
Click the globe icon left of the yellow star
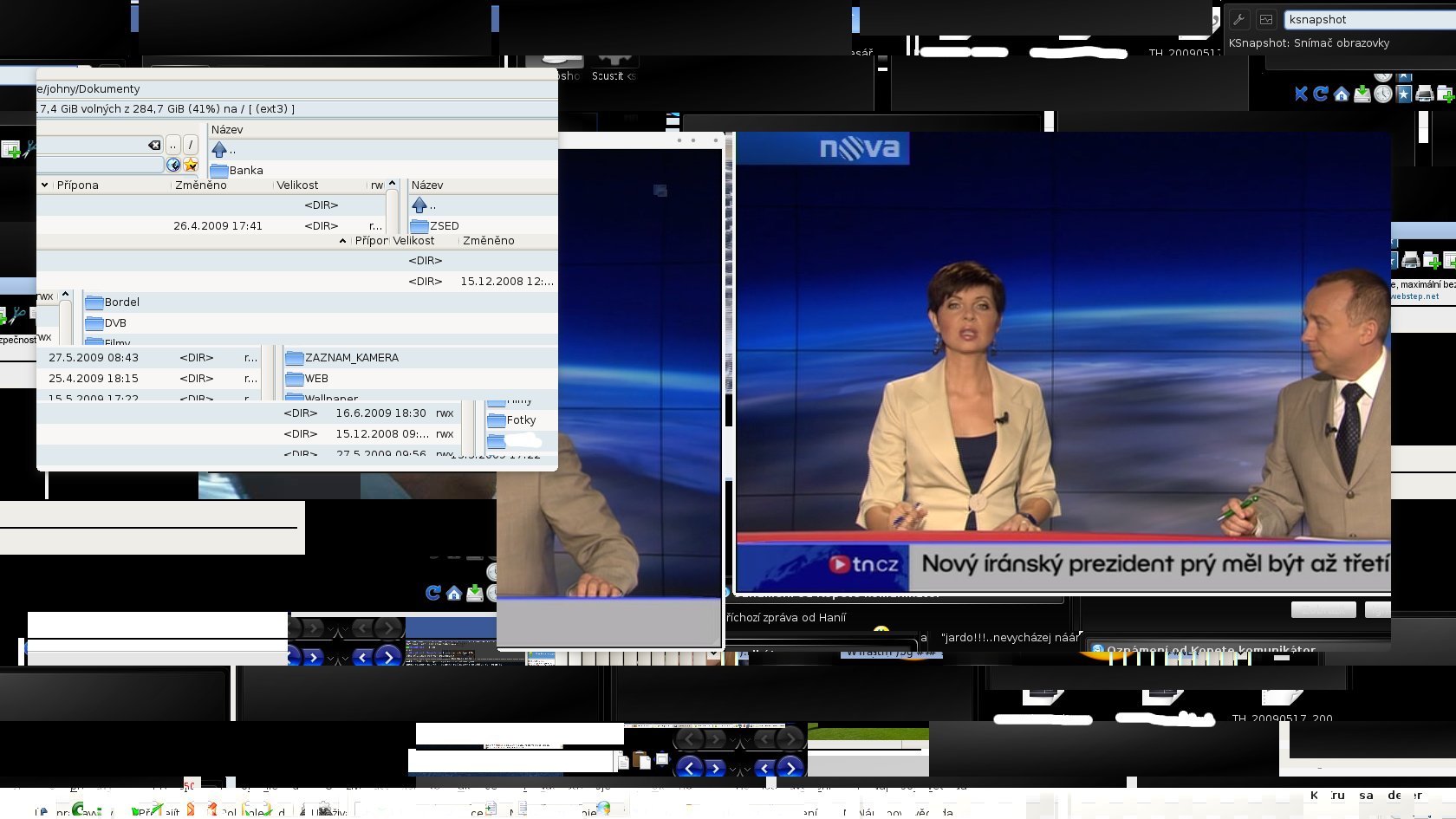[x=173, y=165]
